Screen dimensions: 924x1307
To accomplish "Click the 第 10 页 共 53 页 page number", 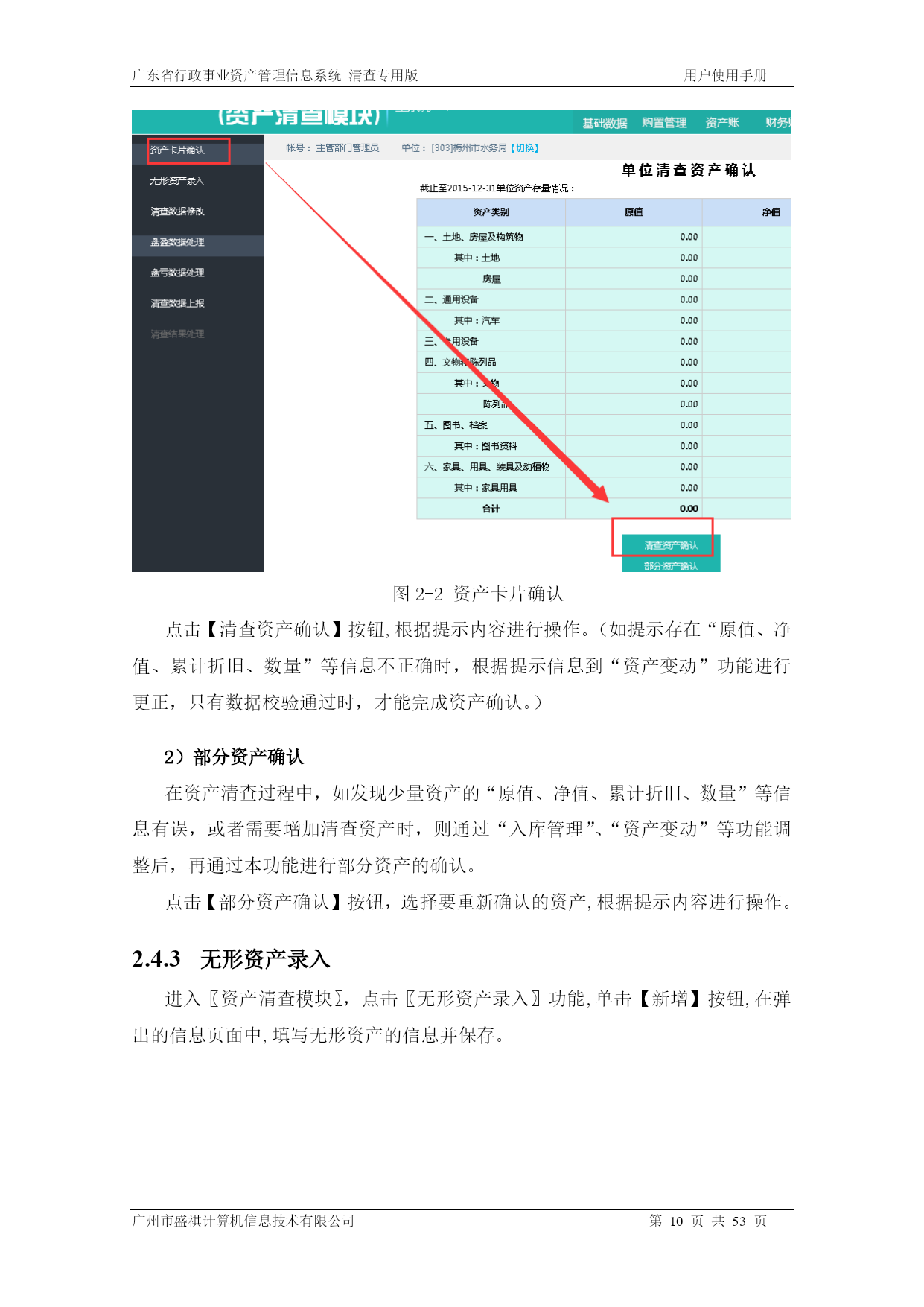I will click(x=708, y=1221).
